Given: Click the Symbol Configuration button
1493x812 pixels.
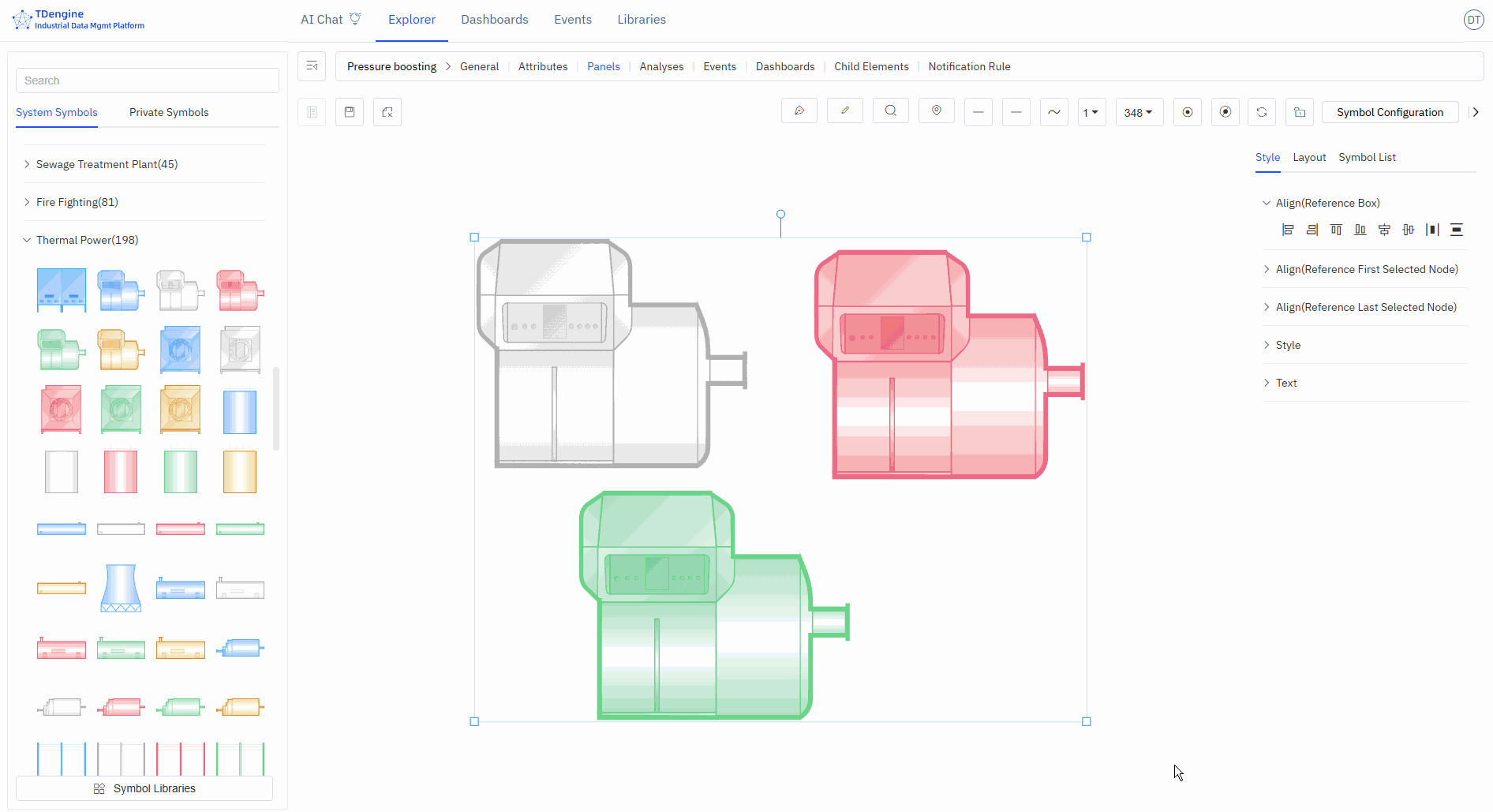Looking at the screenshot, I should tap(1390, 112).
